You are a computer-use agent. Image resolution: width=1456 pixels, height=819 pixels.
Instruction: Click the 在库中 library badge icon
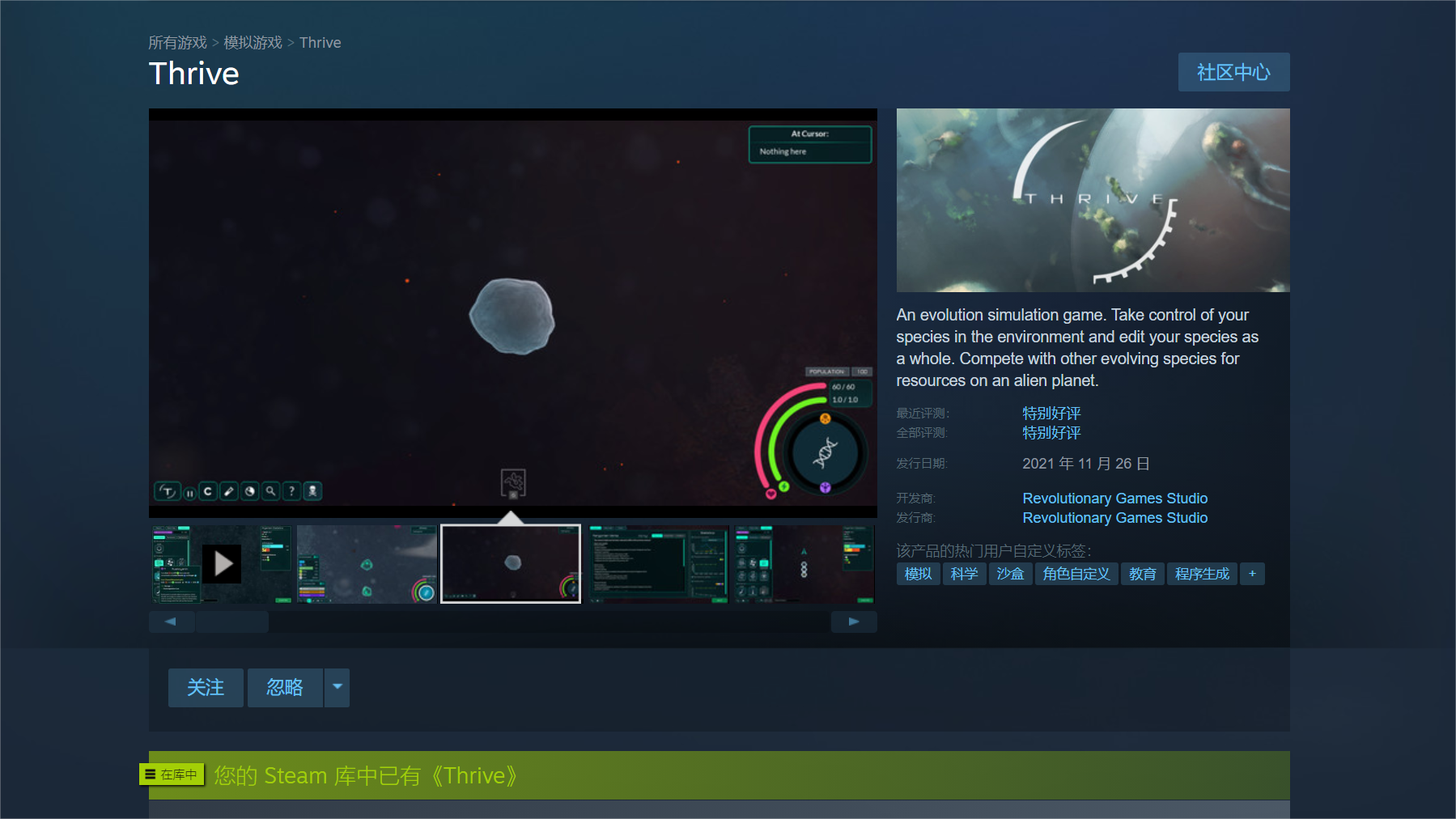pos(172,774)
